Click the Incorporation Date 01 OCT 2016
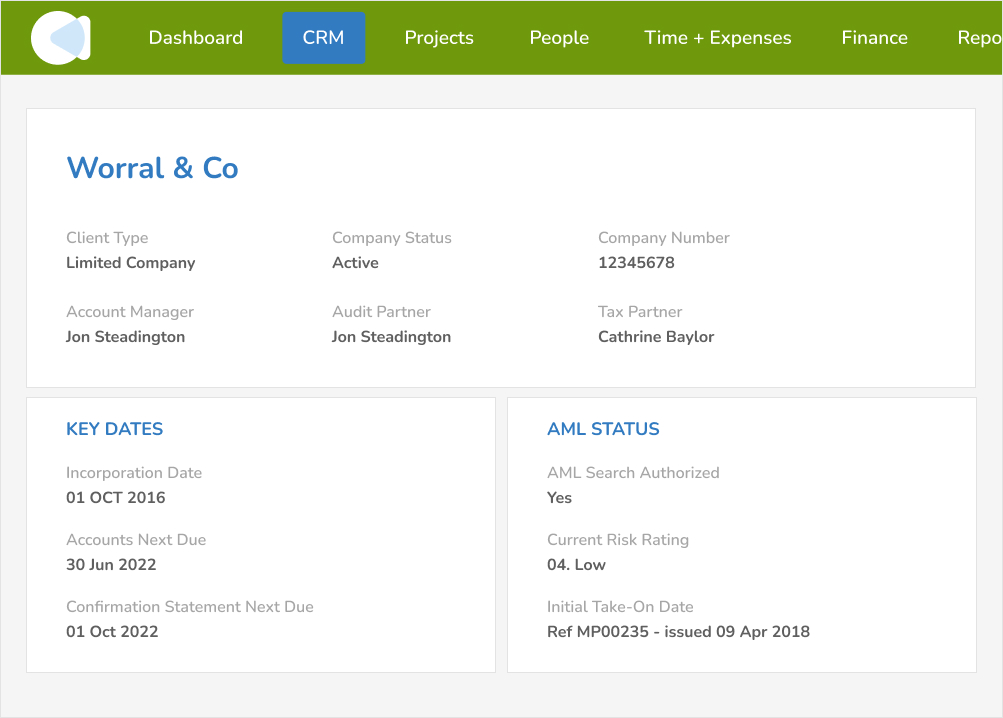1003x718 pixels. point(115,498)
